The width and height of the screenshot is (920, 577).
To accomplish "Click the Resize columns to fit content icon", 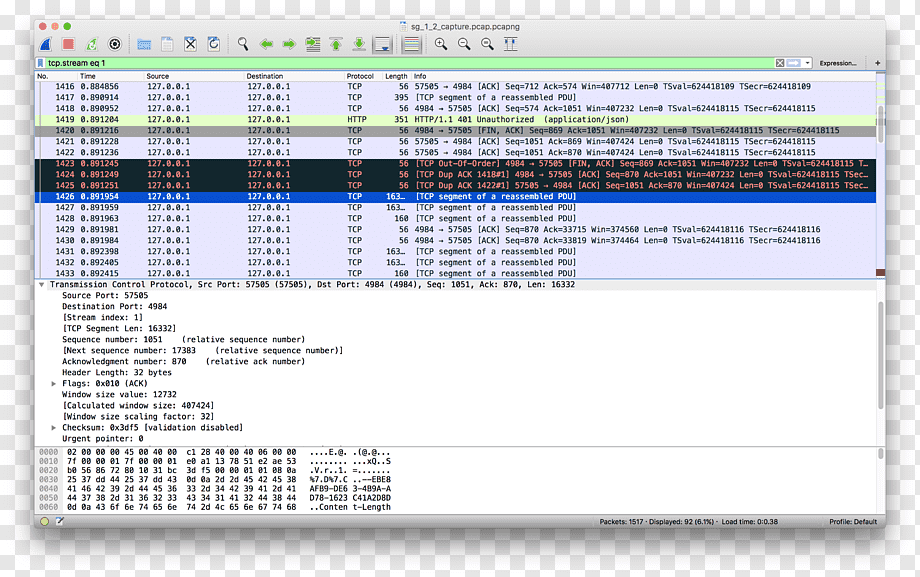I will tap(510, 44).
